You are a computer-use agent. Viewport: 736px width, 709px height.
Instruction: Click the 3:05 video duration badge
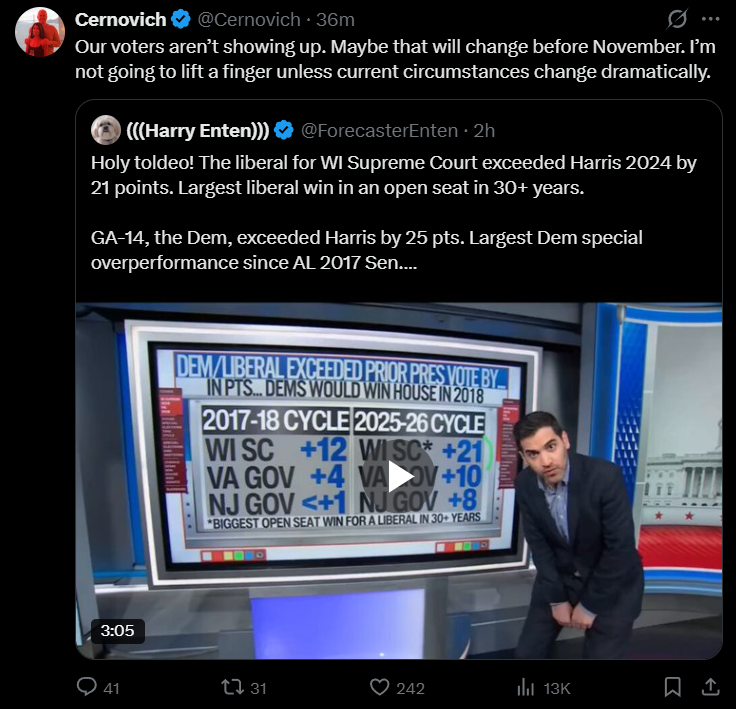117,631
